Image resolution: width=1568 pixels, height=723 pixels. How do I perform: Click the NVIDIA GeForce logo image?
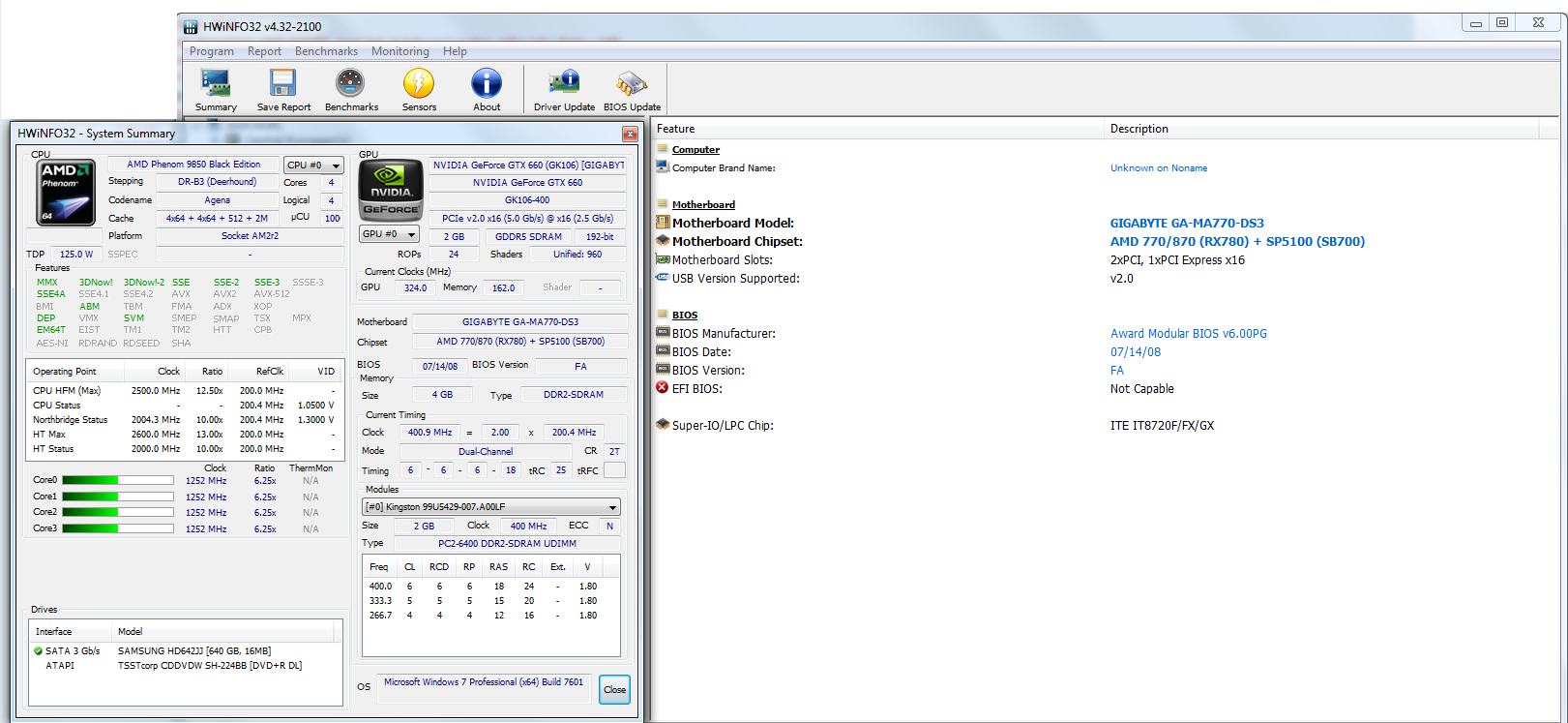click(391, 191)
